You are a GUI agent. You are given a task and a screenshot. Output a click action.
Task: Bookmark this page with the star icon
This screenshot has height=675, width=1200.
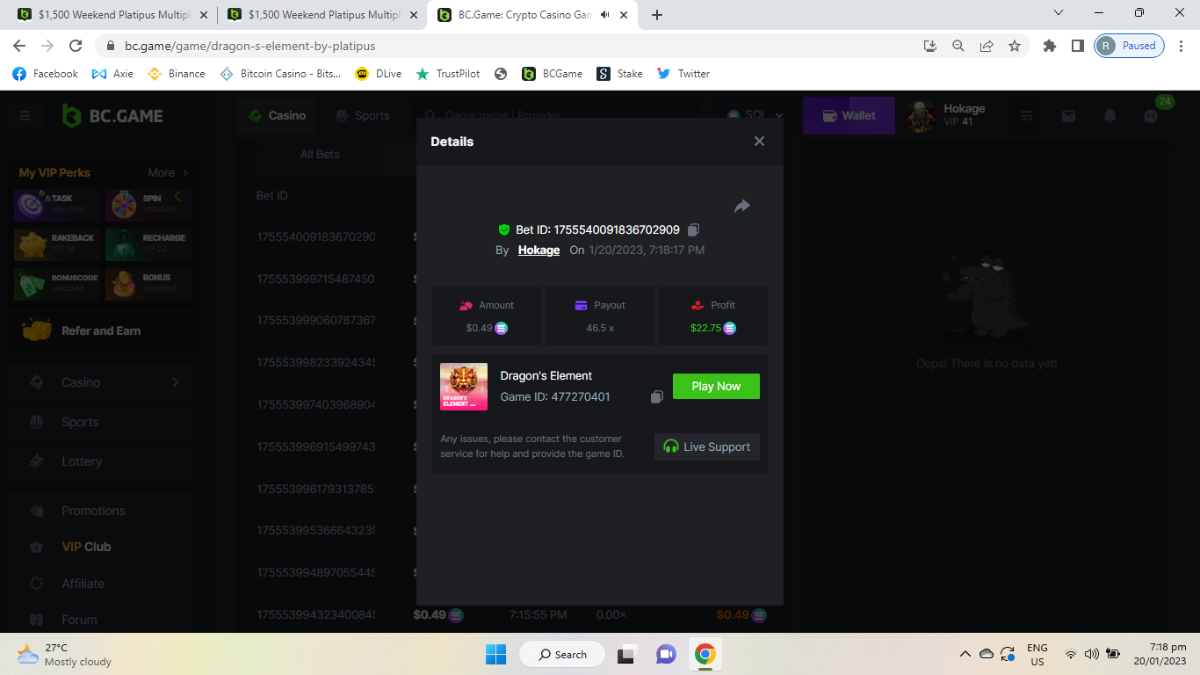click(x=1014, y=46)
